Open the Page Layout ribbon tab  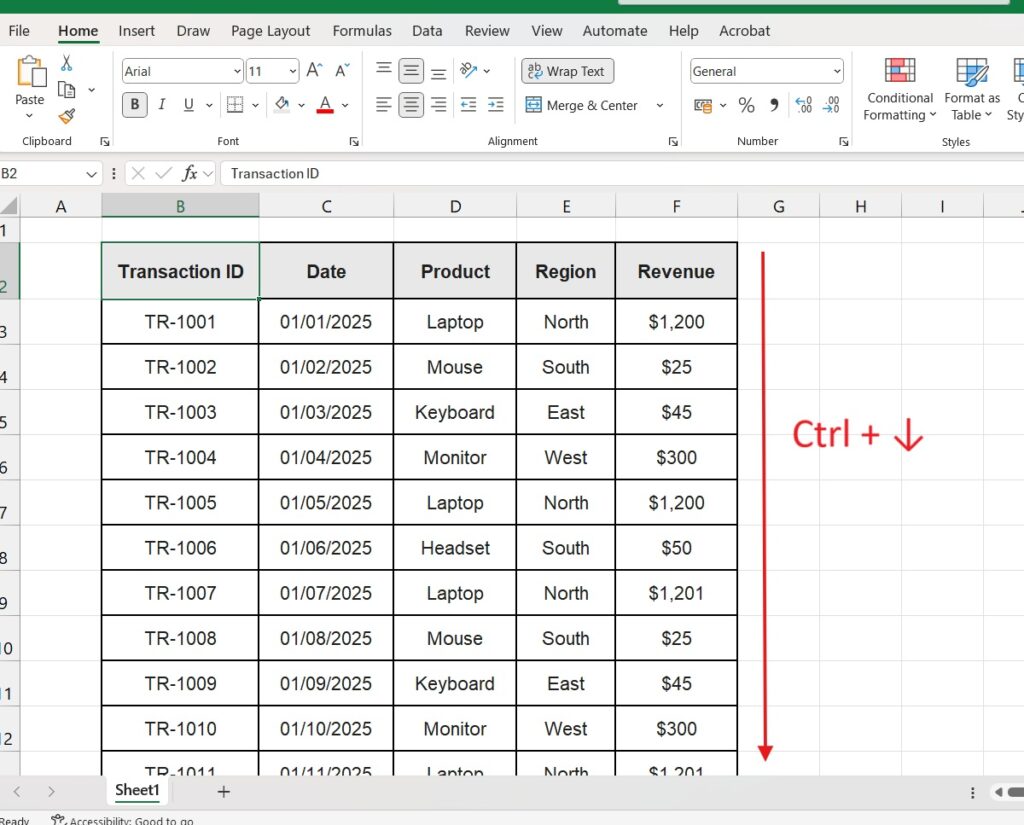[x=270, y=31]
